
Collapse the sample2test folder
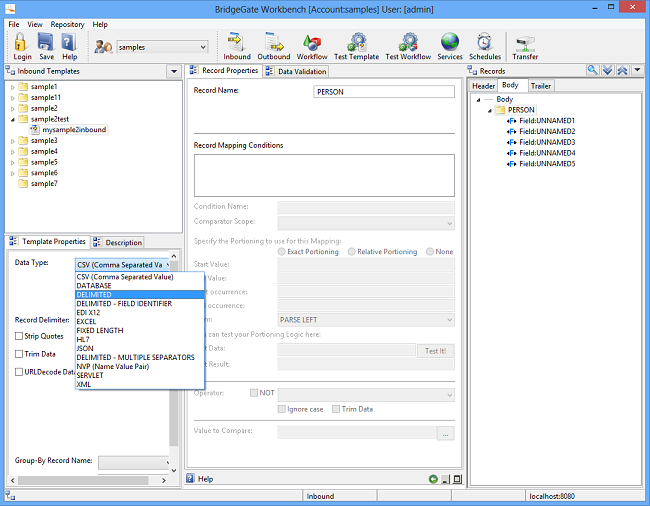[12, 119]
